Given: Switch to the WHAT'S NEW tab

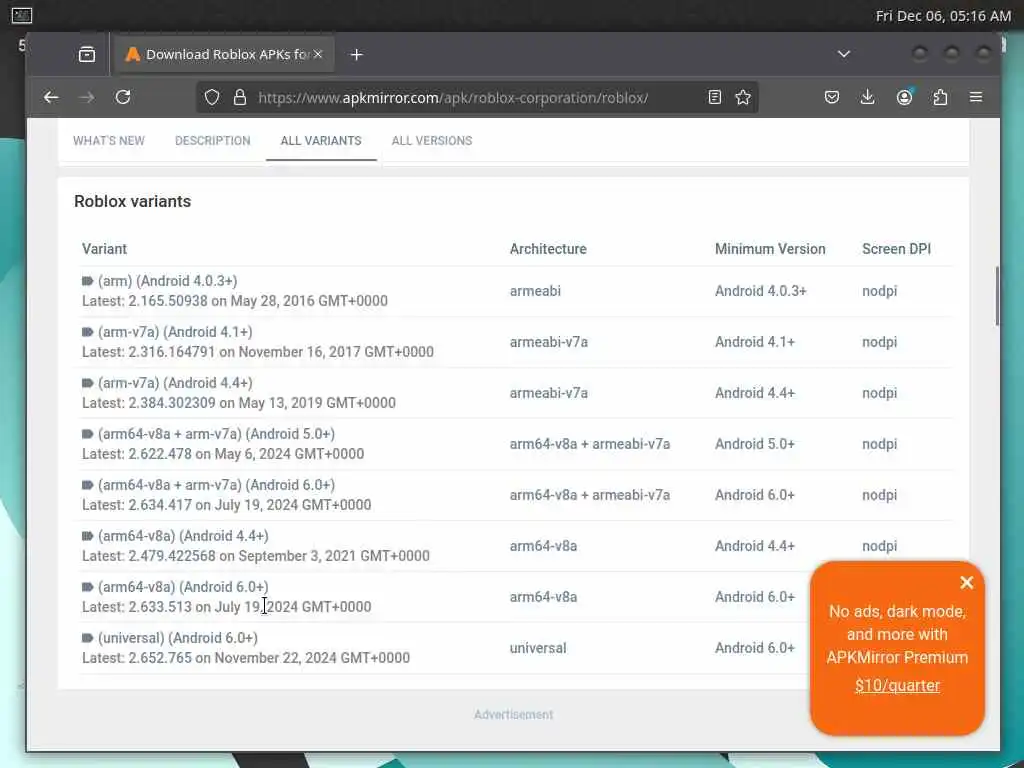Looking at the screenshot, I should [x=109, y=140].
